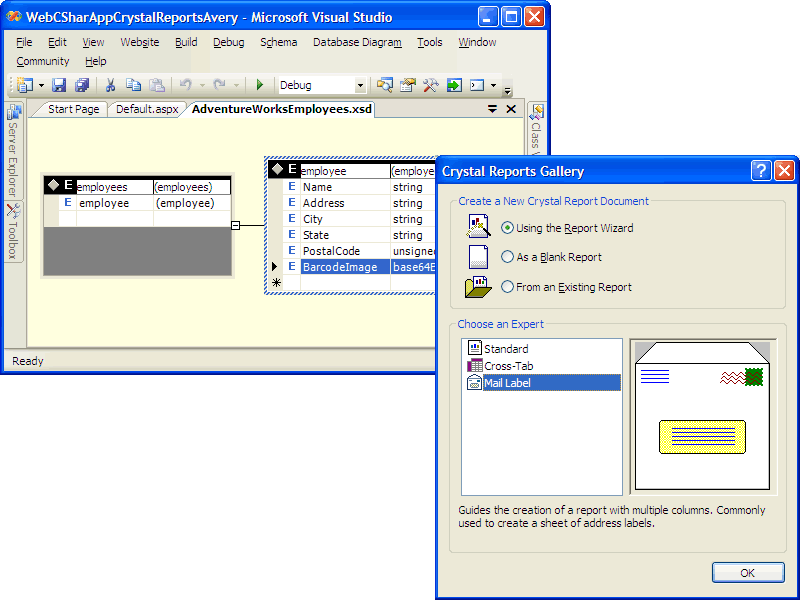Click the Paste toolbar icon
800x600 pixels.
[157, 85]
